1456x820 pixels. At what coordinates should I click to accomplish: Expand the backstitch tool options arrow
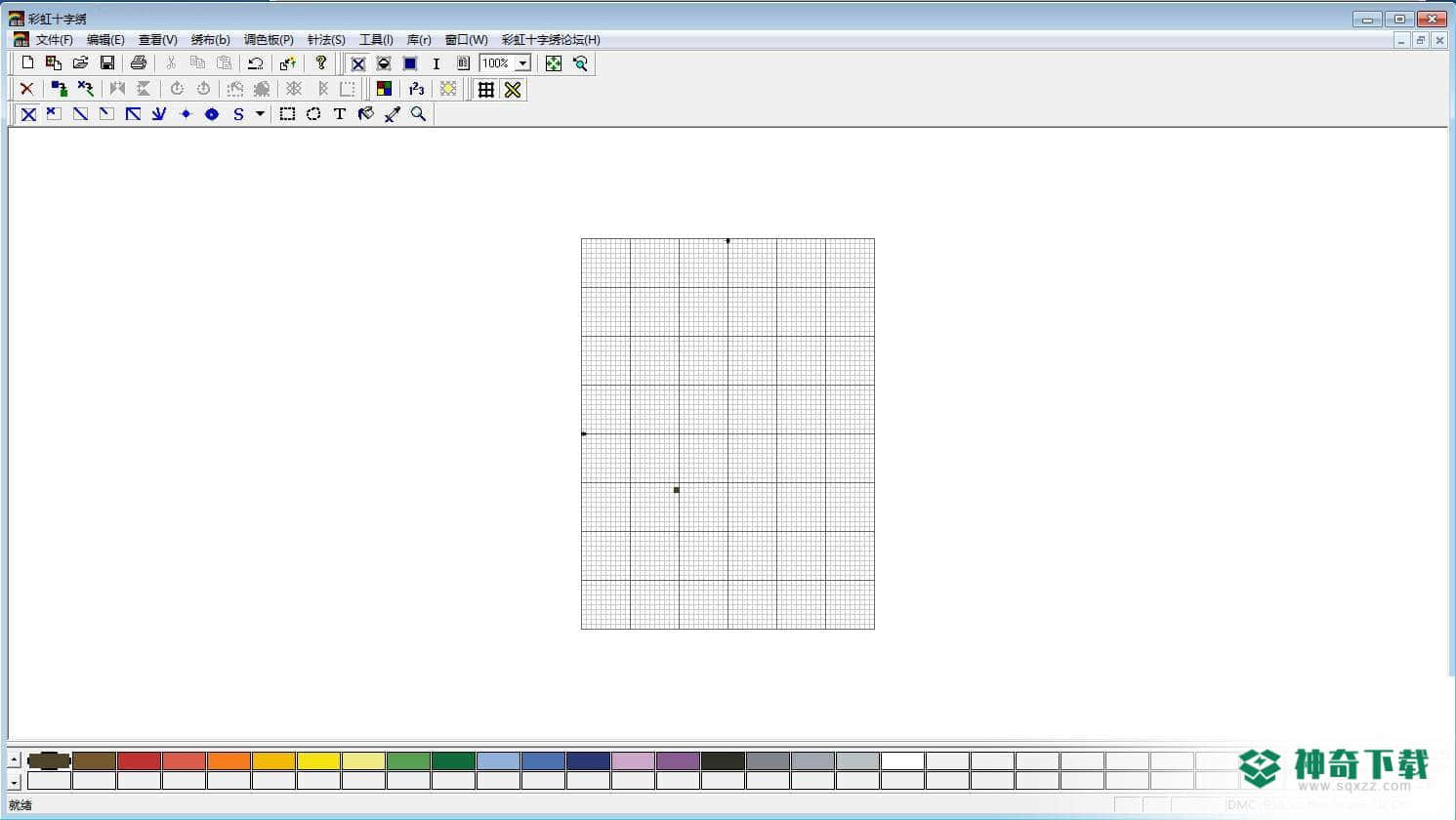[260, 114]
